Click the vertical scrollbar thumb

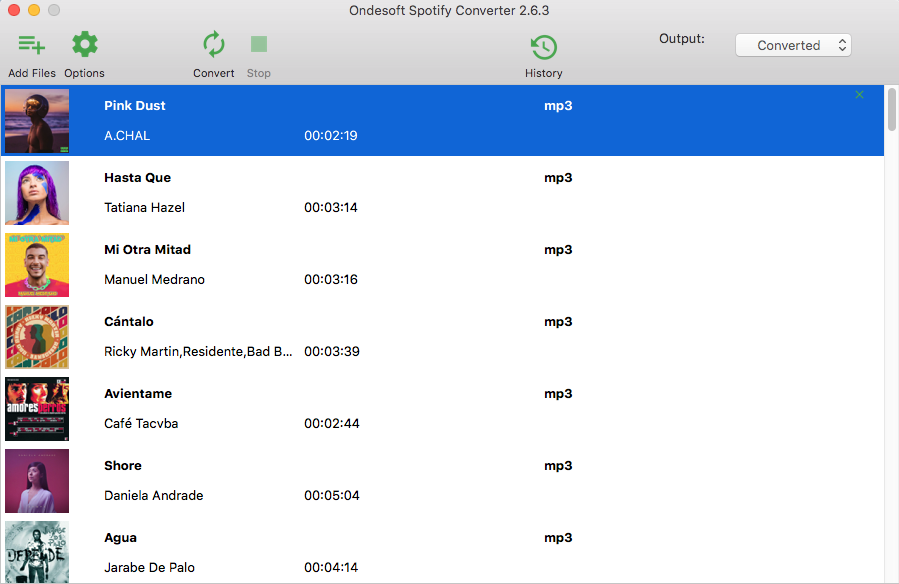pyautogui.click(x=892, y=109)
